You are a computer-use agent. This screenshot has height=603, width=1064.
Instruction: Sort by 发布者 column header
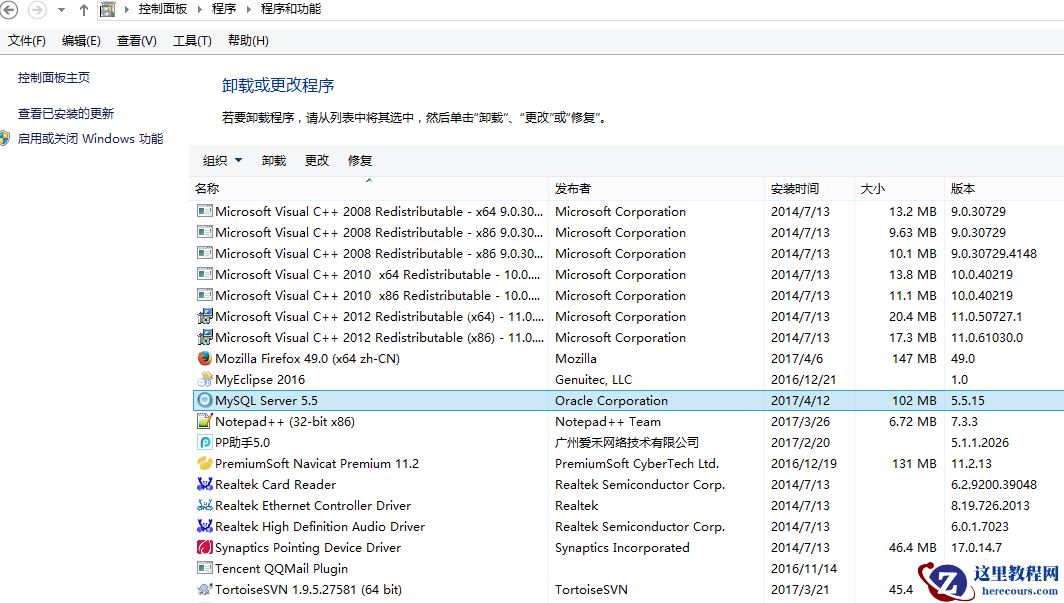[x=656, y=189]
